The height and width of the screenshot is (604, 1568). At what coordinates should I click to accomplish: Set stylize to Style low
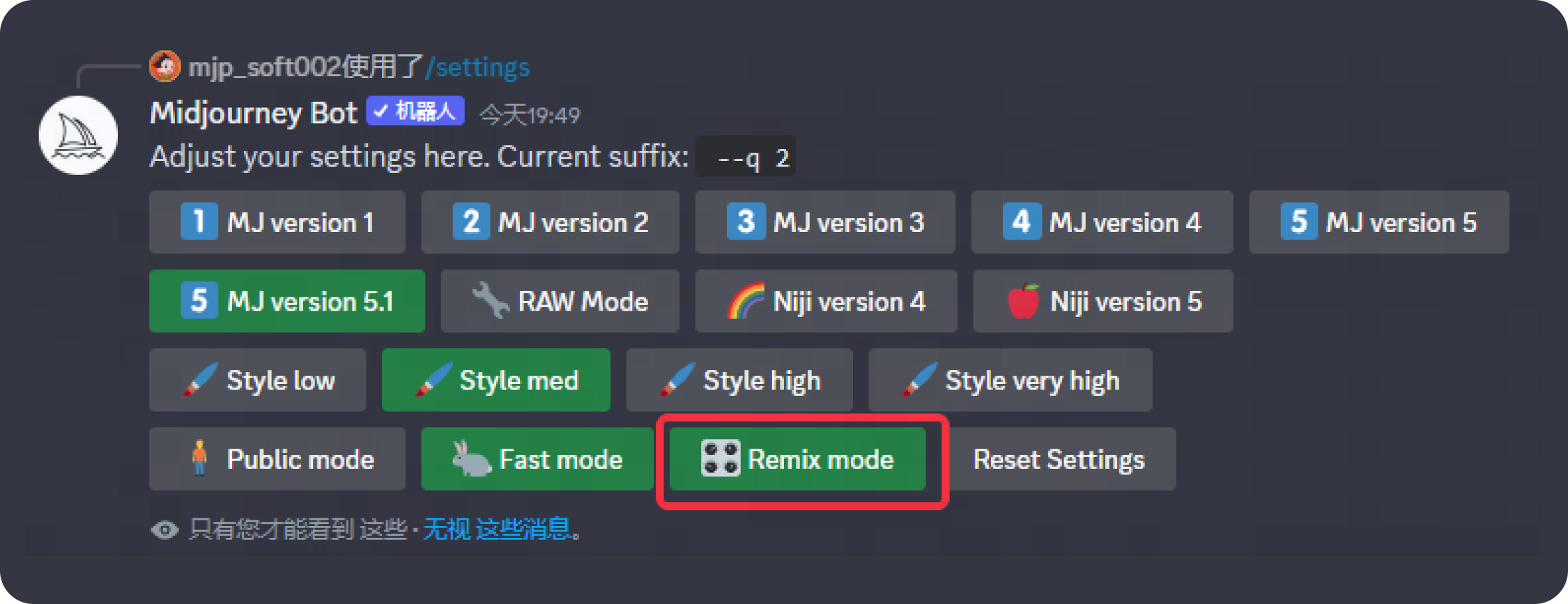tap(257, 380)
